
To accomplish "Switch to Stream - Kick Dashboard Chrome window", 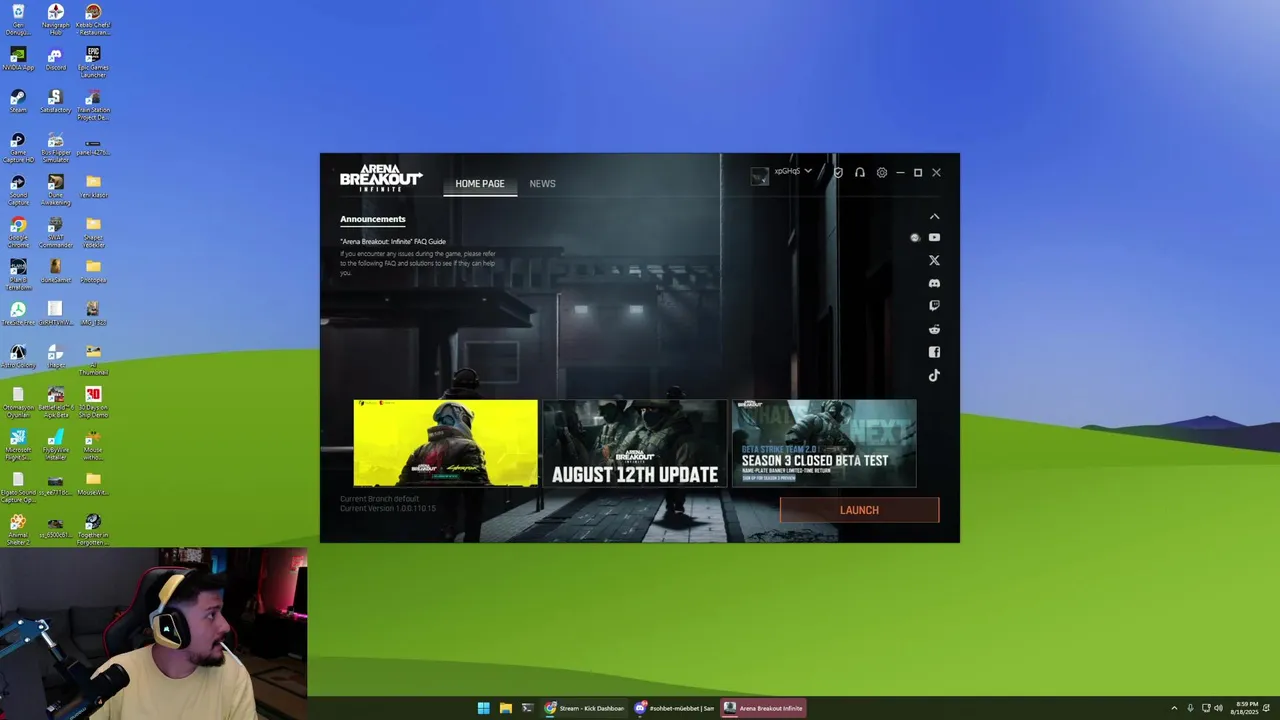I will 585,708.
